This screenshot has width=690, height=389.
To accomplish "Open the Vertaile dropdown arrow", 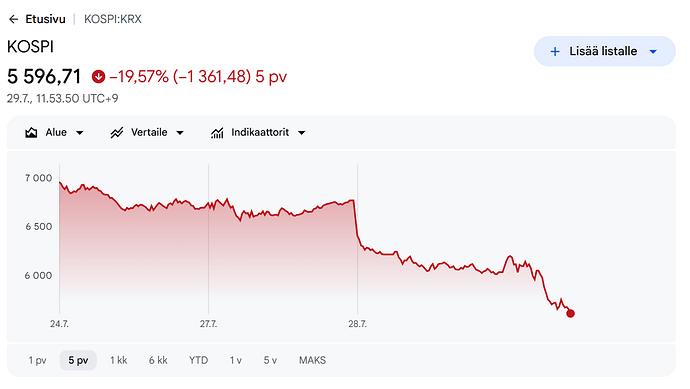I will click(x=180, y=133).
